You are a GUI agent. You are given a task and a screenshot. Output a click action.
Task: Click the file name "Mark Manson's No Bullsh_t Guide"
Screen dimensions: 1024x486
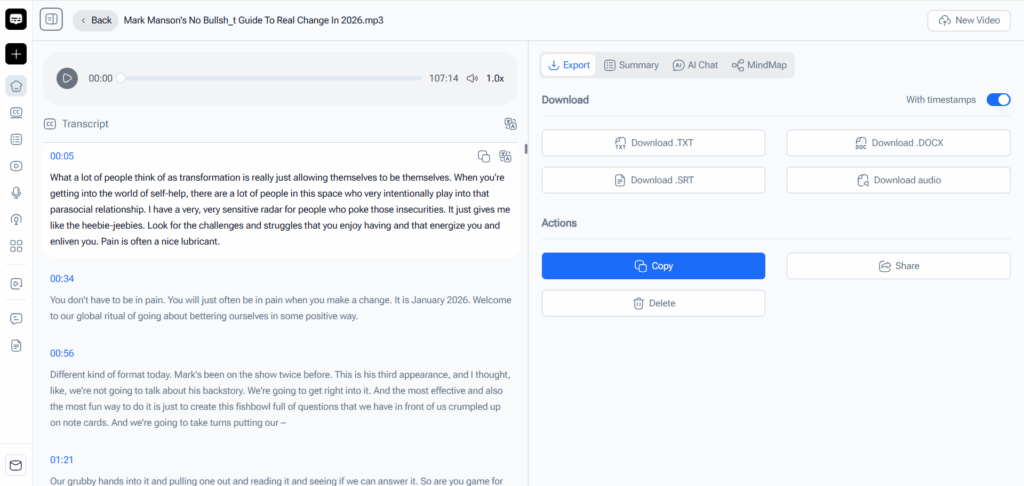pos(253,20)
